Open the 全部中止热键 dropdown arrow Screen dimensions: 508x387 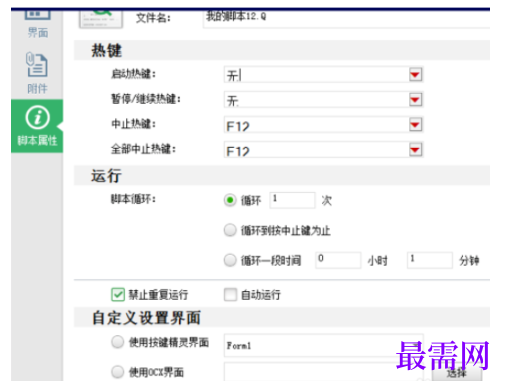click(415, 150)
